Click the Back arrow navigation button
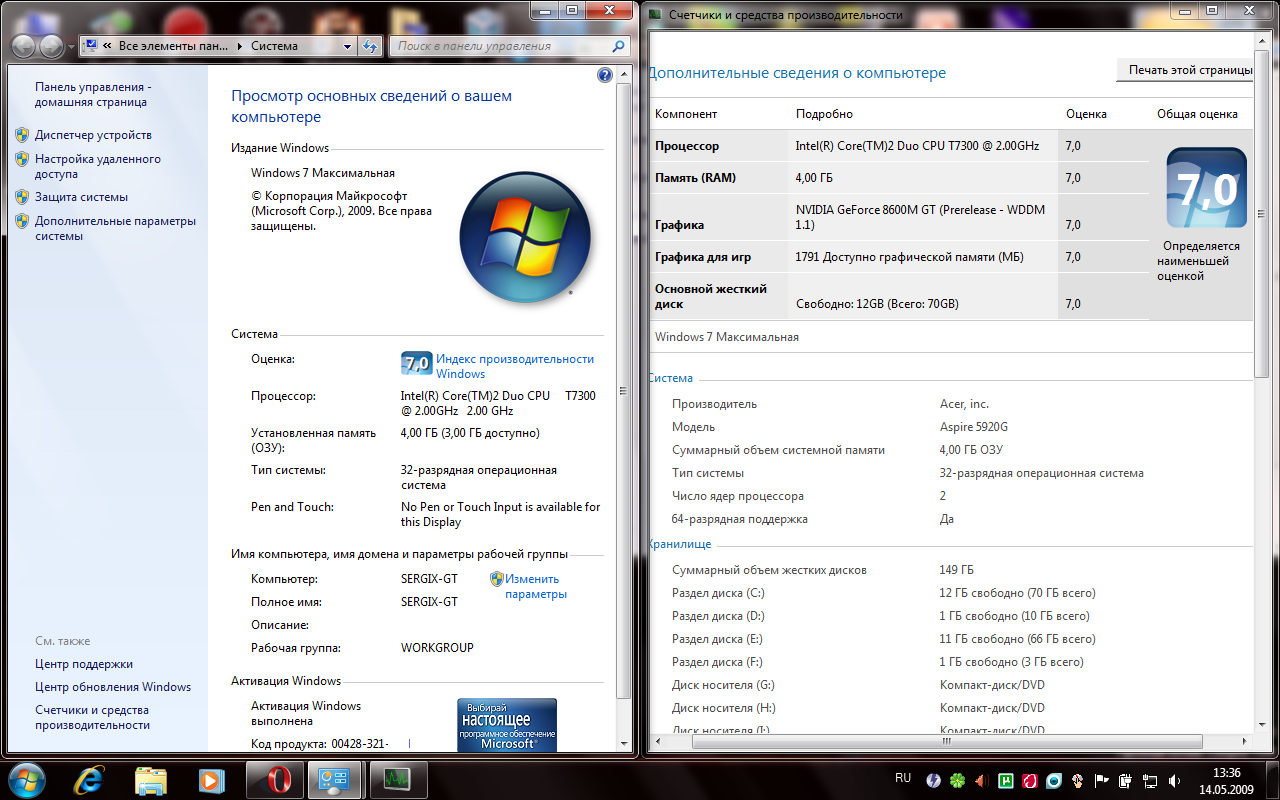The height and width of the screenshot is (800, 1280). [24, 46]
